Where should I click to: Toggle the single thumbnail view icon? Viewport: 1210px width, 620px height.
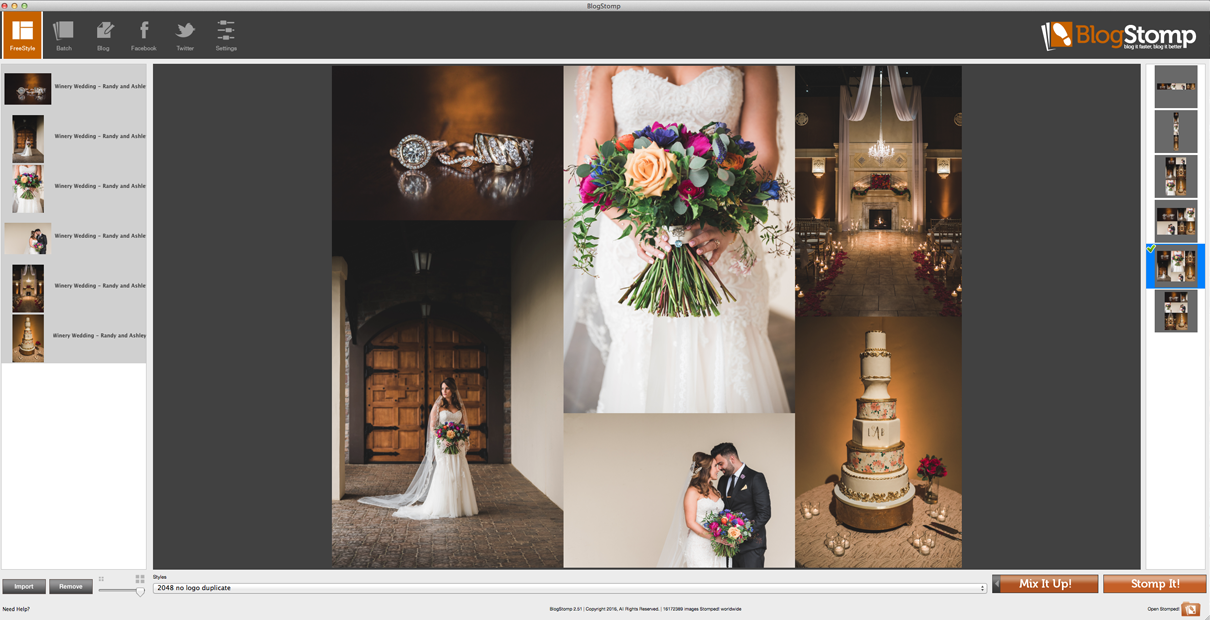101,578
